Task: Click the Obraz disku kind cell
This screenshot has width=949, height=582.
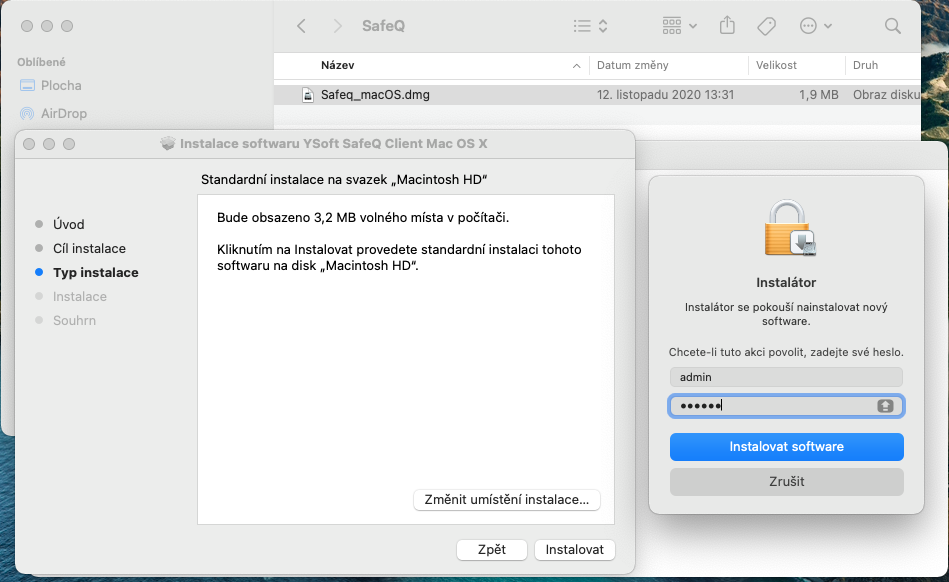Action: pyautogui.click(x=886, y=95)
